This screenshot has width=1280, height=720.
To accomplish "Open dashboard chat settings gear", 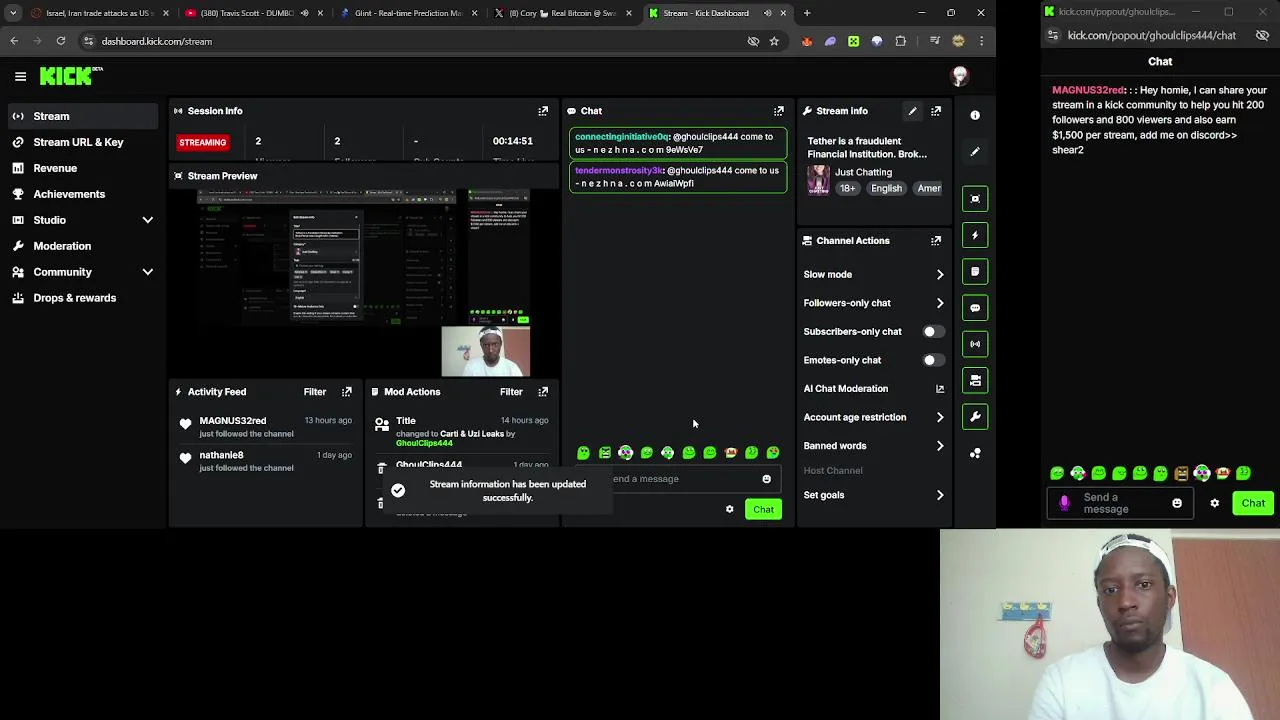I will (729, 510).
